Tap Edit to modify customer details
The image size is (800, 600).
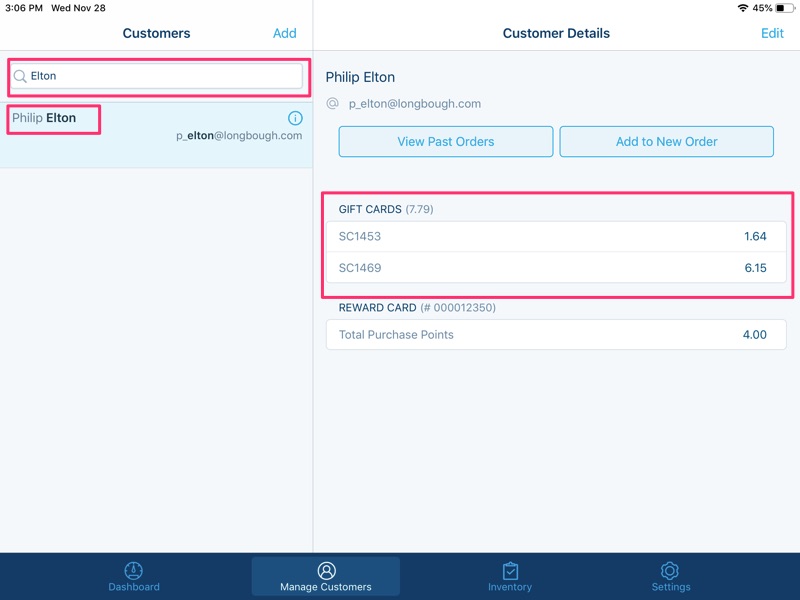(772, 33)
